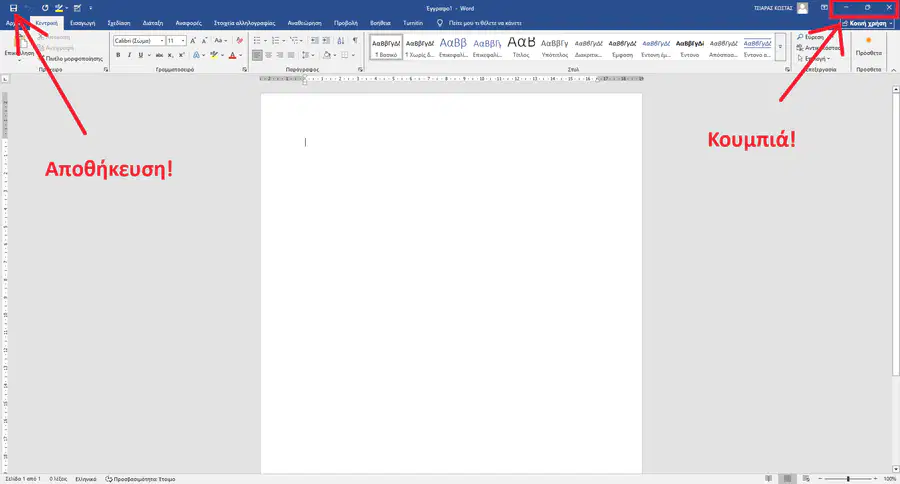Open the Turnitin ribbon tab

coord(413,24)
